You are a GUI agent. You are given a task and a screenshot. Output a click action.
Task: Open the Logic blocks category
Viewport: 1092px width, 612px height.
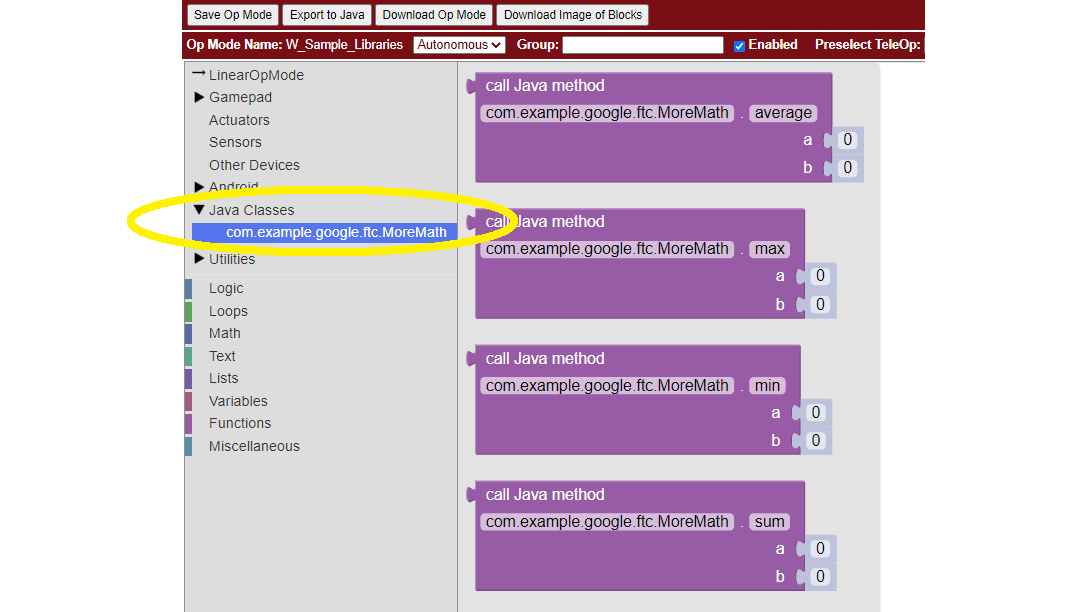click(x=226, y=288)
